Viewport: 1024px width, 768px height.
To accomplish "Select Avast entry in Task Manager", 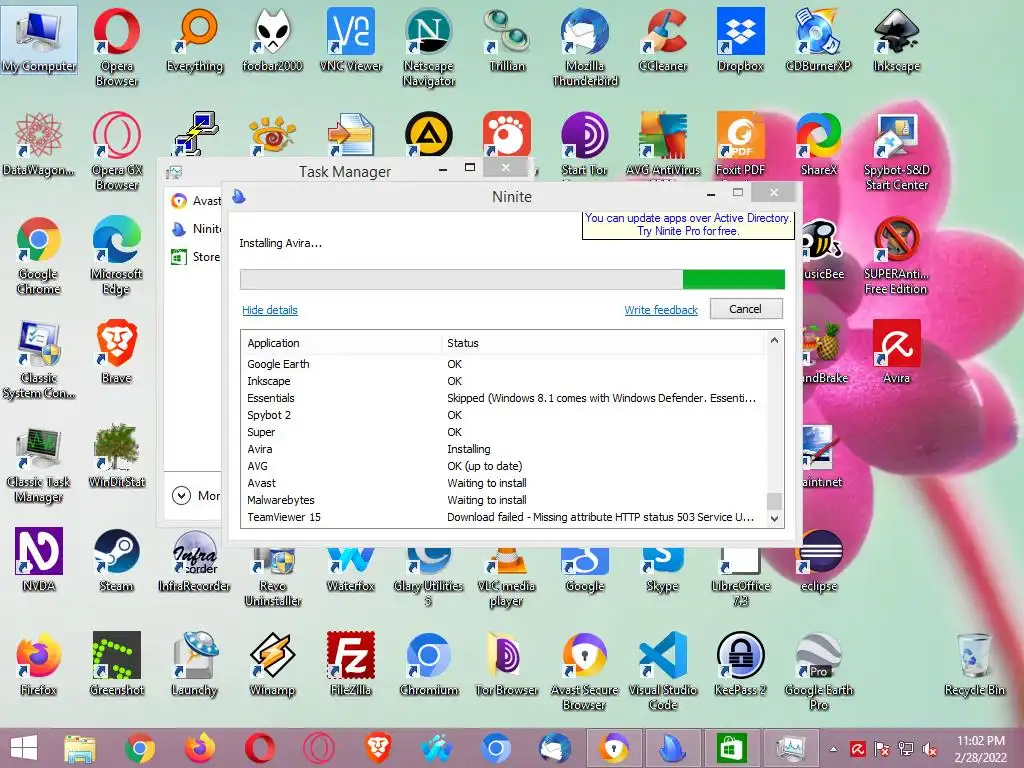I will click(195, 200).
